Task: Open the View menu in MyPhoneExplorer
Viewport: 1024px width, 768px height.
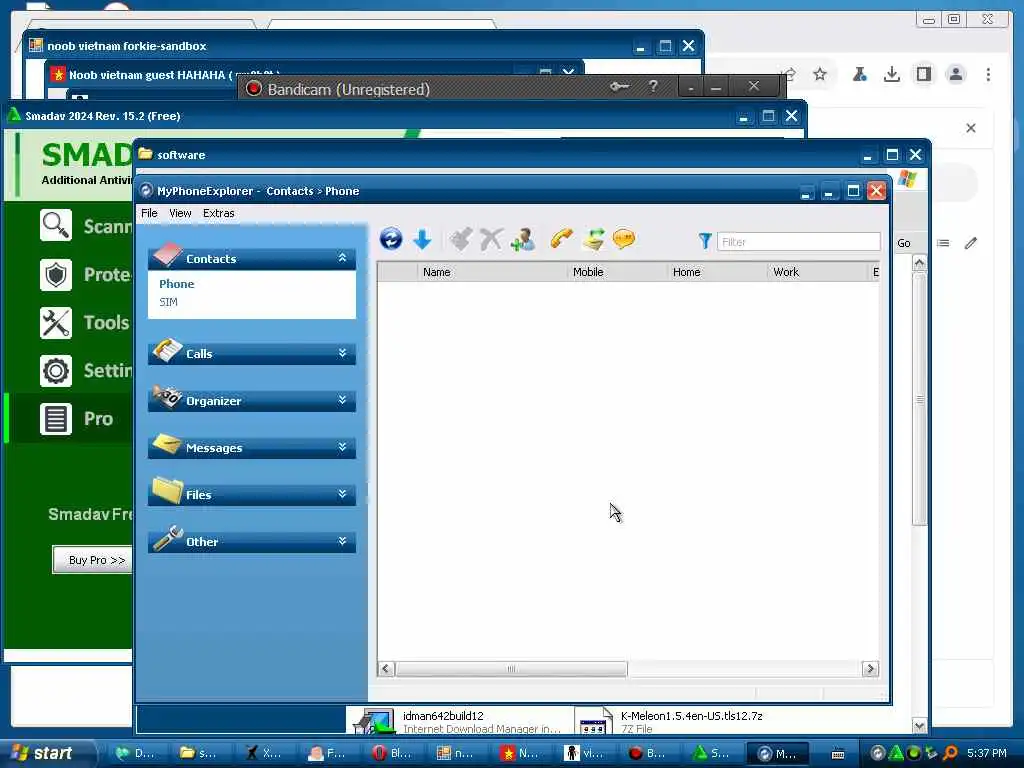Action: pyautogui.click(x=180, y=213)
